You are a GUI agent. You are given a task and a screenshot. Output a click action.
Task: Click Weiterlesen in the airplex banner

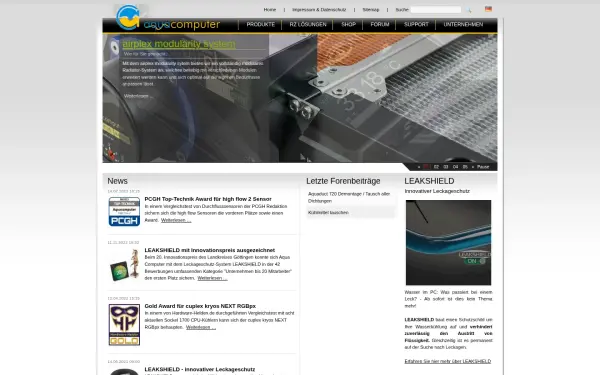pyautogui.click(x=138, y=96)
